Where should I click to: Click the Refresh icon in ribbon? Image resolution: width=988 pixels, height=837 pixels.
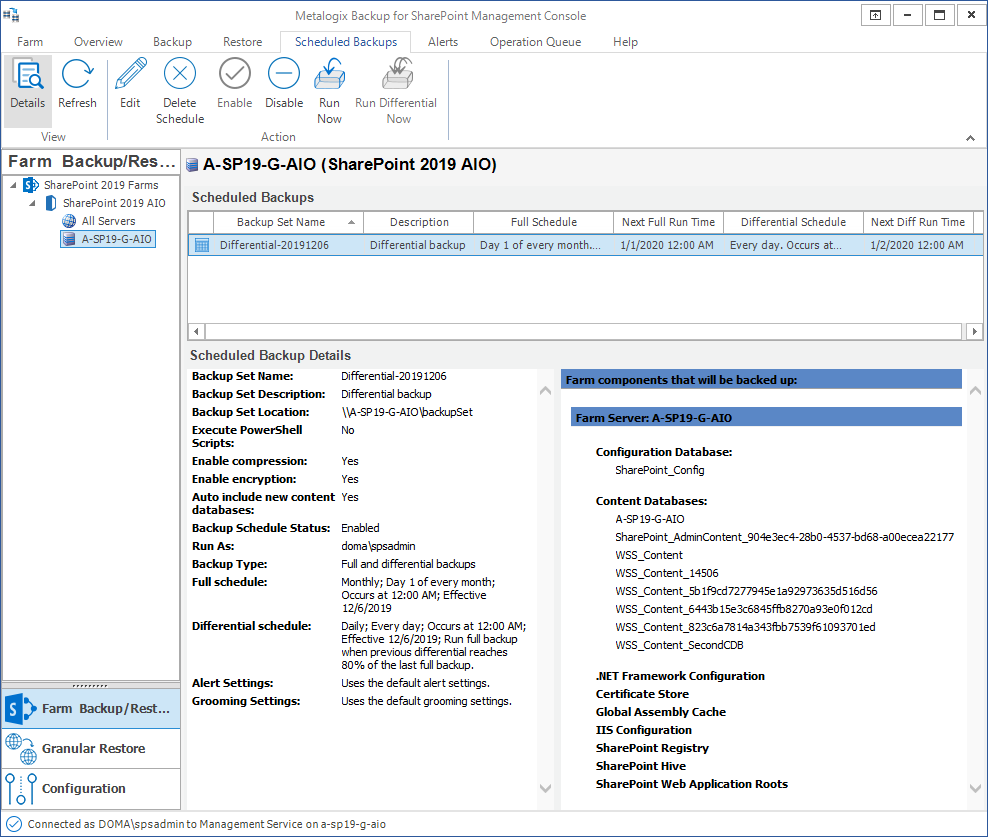77,85
